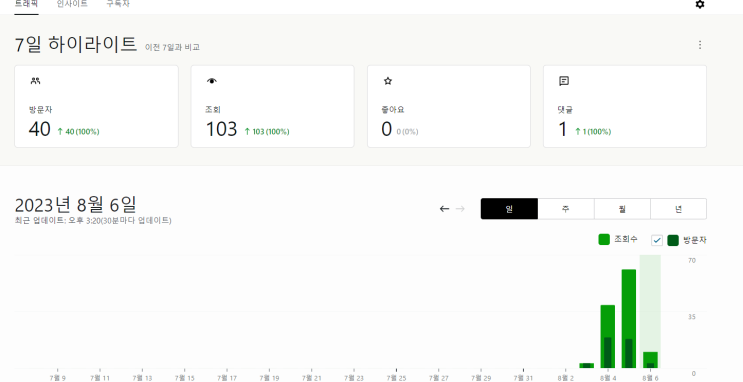Click the views eye icon
This screenshot has width=743, height=382.
point(211,81)
